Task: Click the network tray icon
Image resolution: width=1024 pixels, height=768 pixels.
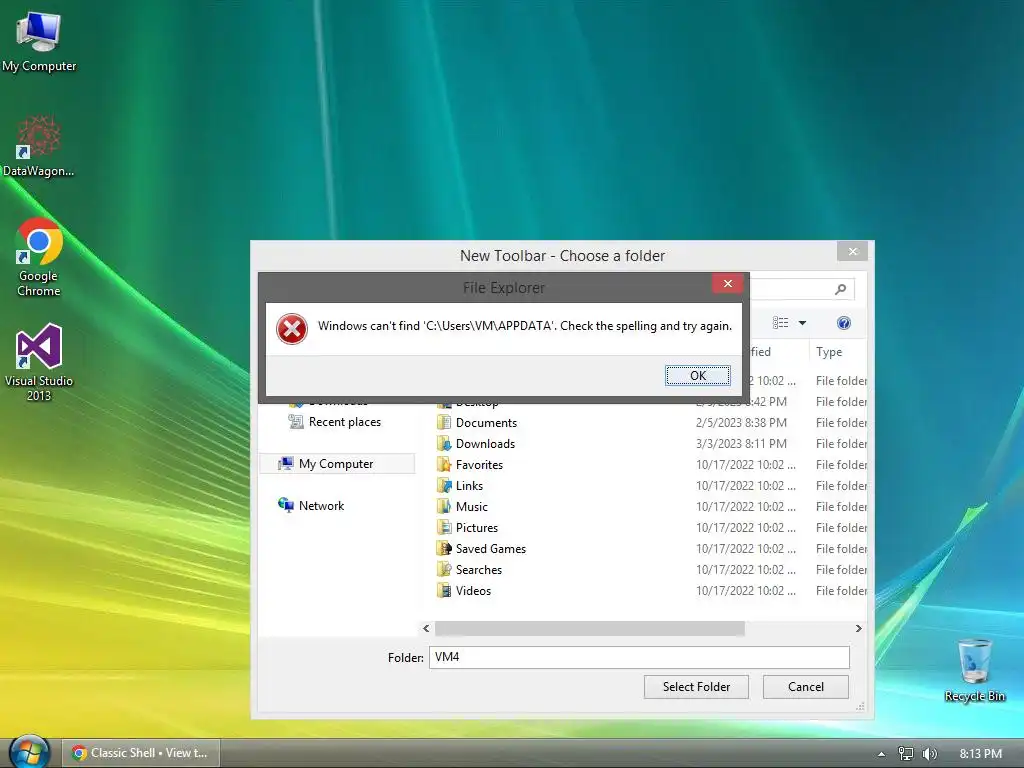Action: pyautogui.click(x=905, y=754)
